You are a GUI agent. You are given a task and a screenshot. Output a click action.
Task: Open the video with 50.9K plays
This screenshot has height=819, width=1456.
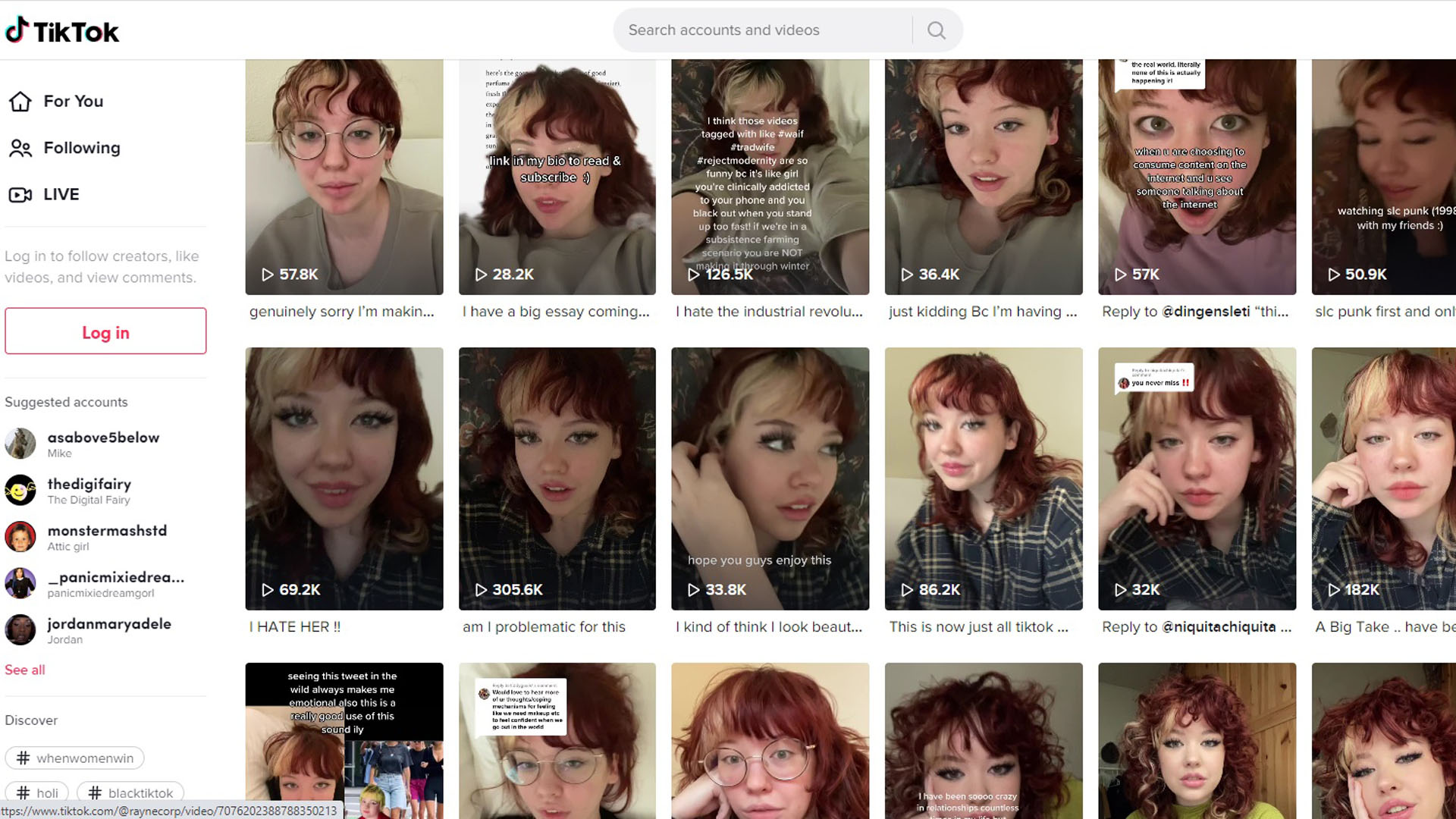point(1384,177)
